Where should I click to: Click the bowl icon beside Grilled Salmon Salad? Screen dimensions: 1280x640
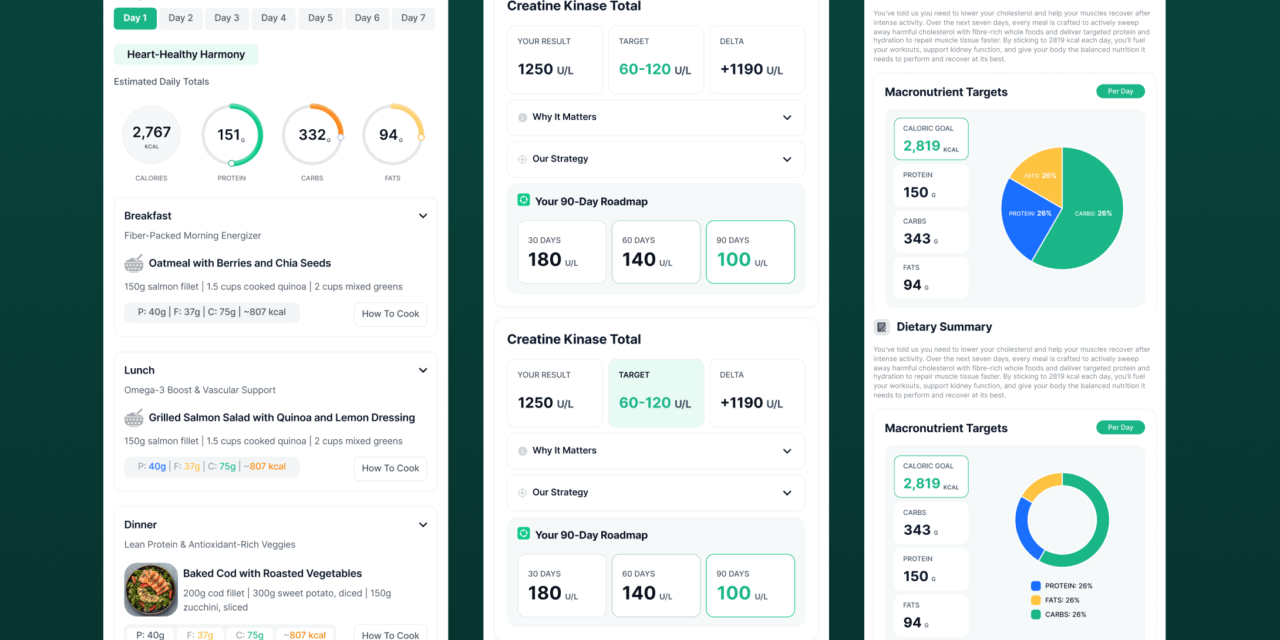tap(134, 418)
